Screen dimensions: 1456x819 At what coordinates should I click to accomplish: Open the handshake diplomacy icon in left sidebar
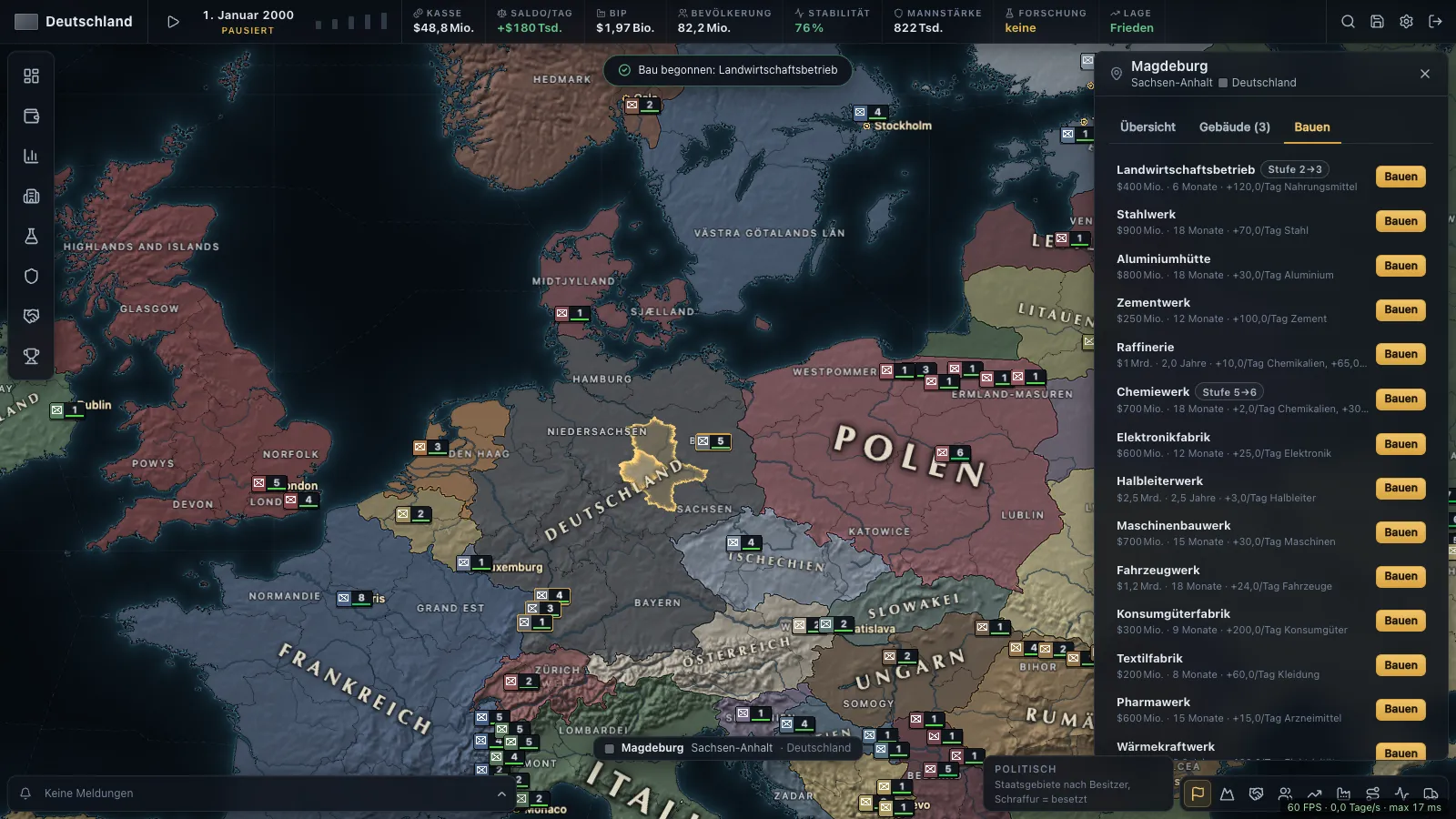31,317
